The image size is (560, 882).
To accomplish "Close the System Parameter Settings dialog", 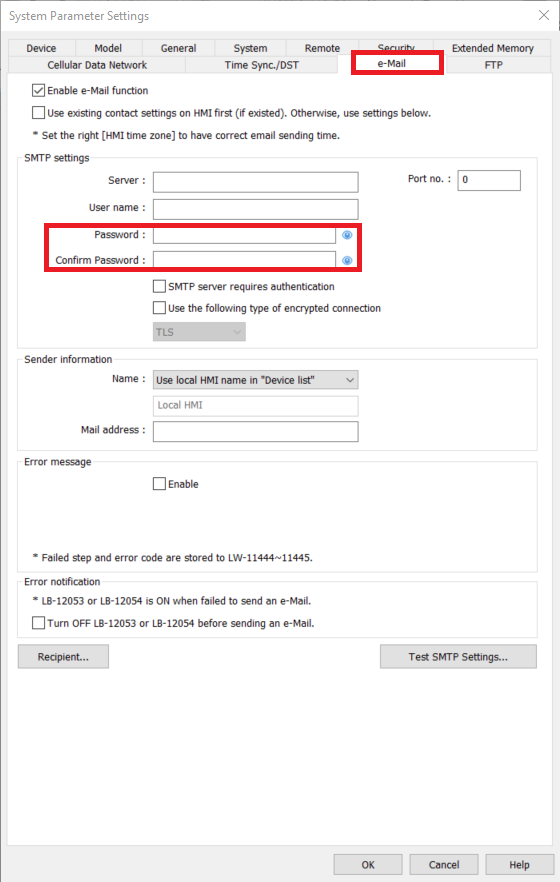I will [x=544, y=15].
